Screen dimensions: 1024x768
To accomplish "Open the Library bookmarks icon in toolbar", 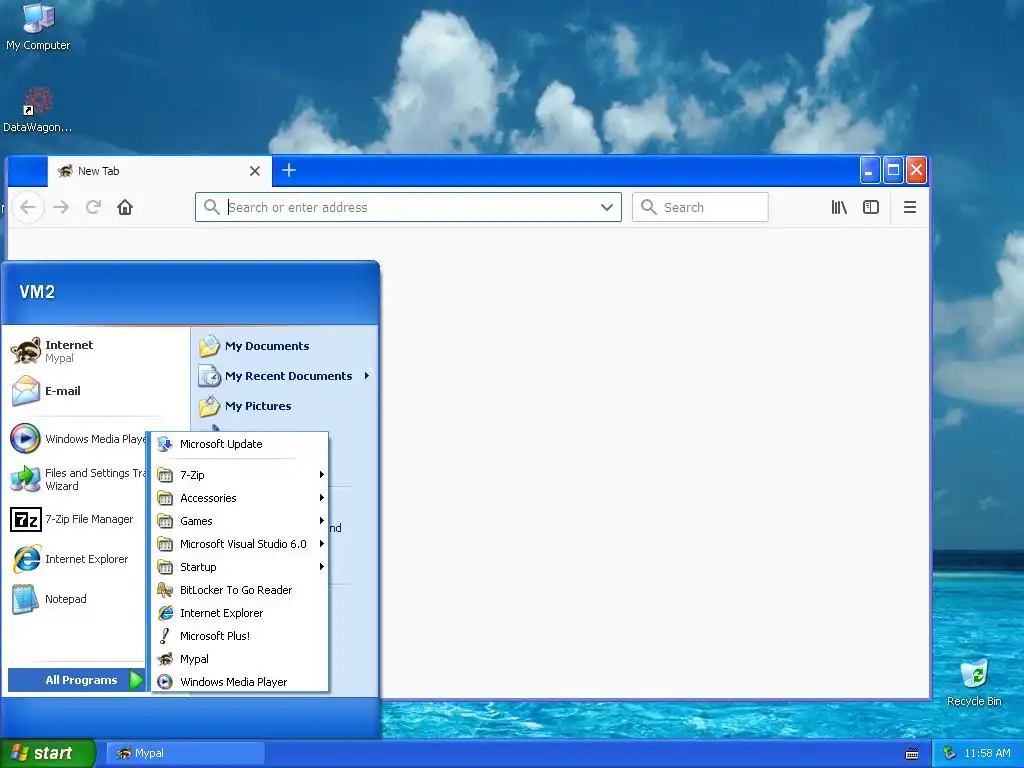I will [839, 207].
